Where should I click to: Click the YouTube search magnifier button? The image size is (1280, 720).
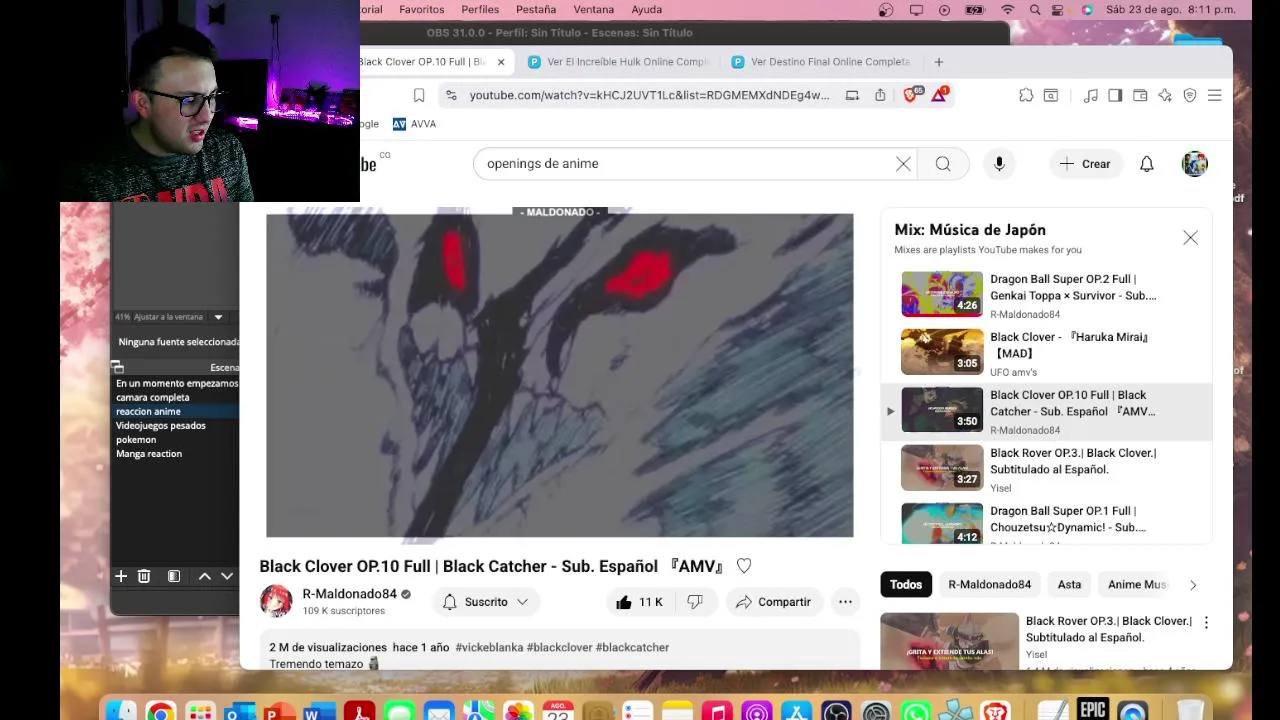coord(943,164)
